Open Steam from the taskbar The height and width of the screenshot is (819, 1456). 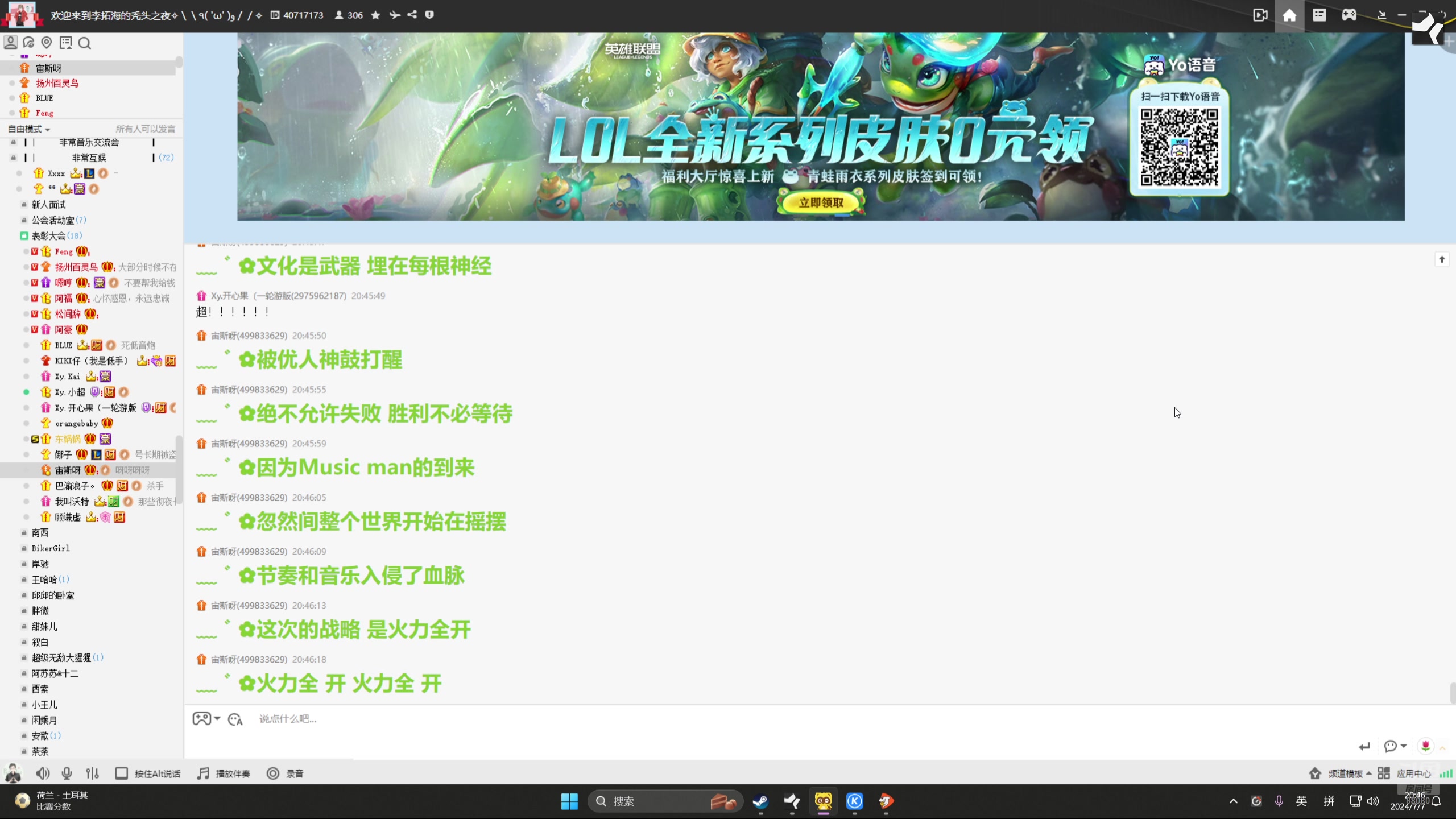760,801
